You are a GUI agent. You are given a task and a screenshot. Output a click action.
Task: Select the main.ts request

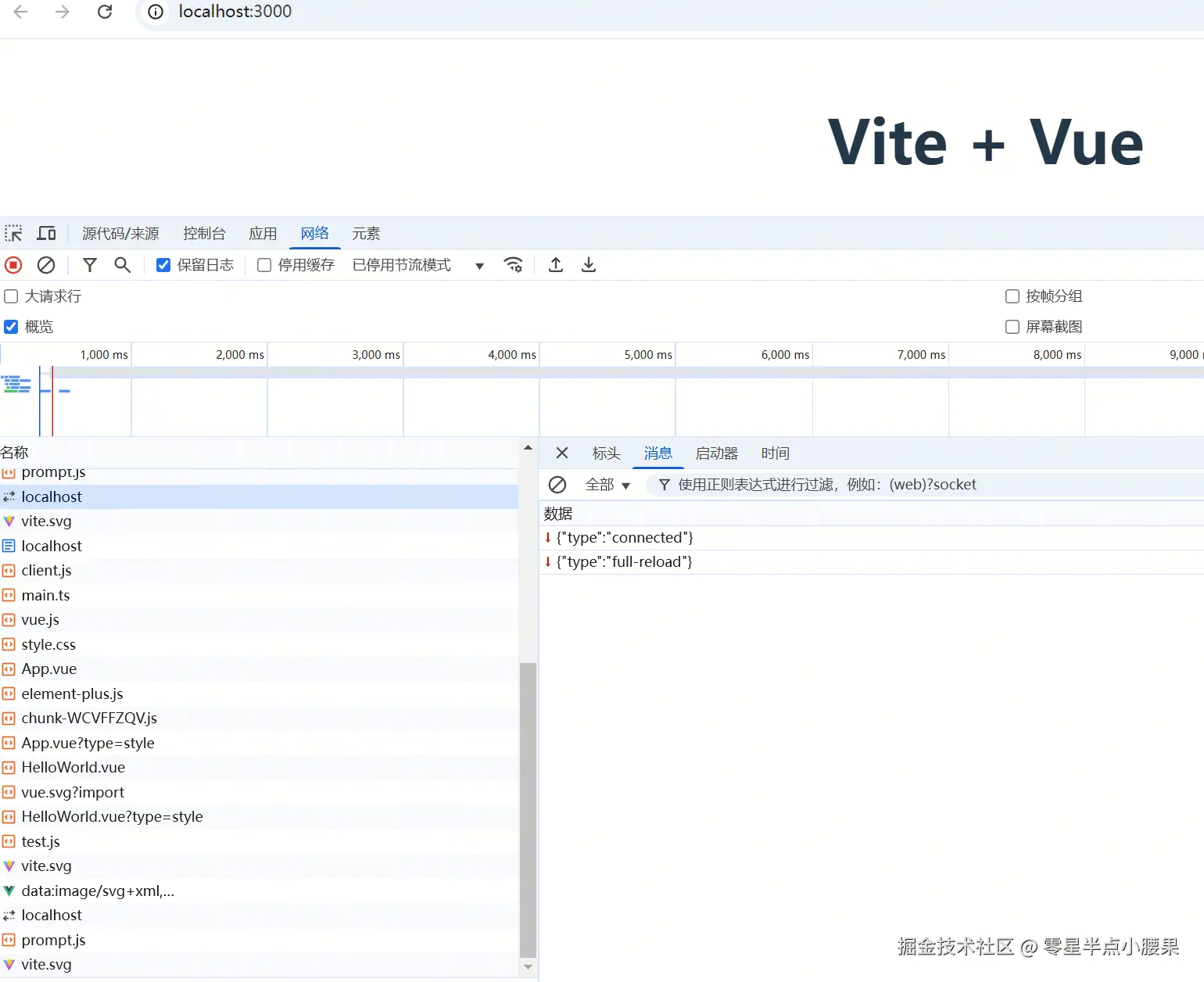(259, 596)
